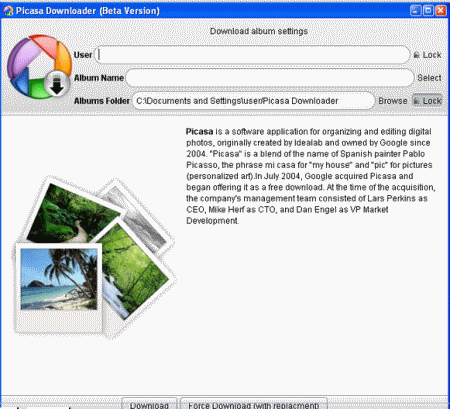Image resolution: width=450 pixels, height=409 pixels.
Task: Click the Download button
Action: point(149,404)
